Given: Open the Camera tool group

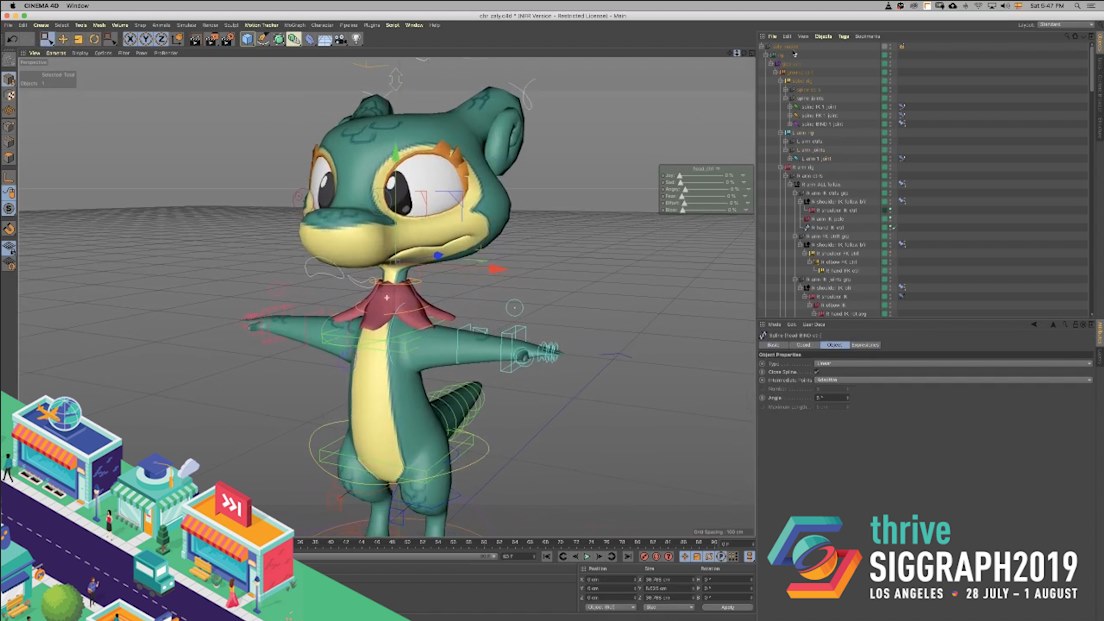Looking at the screenshot, I should click(341, 39).
